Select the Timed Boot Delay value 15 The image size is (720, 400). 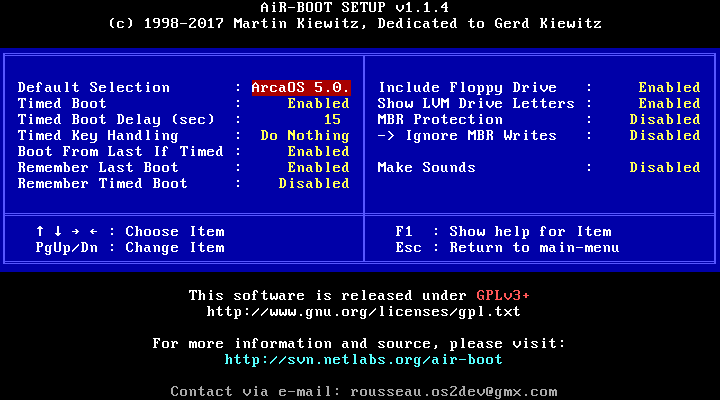tap(332, 119)
